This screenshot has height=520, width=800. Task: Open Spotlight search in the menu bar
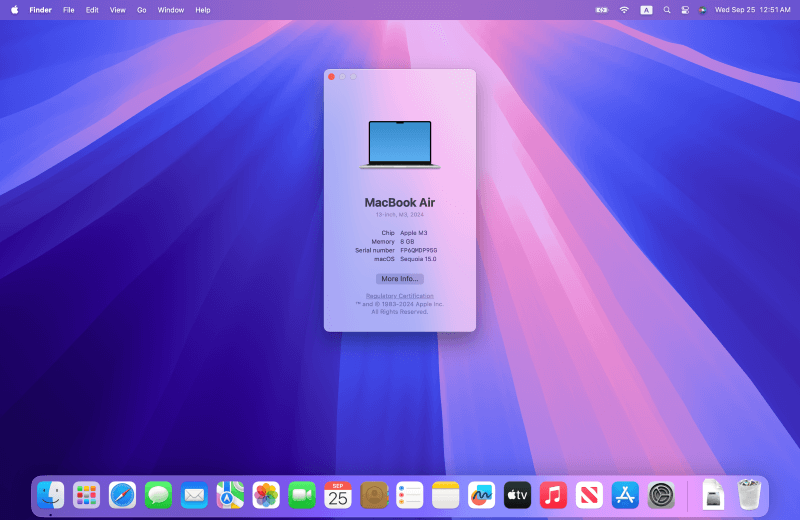[667, 10]
